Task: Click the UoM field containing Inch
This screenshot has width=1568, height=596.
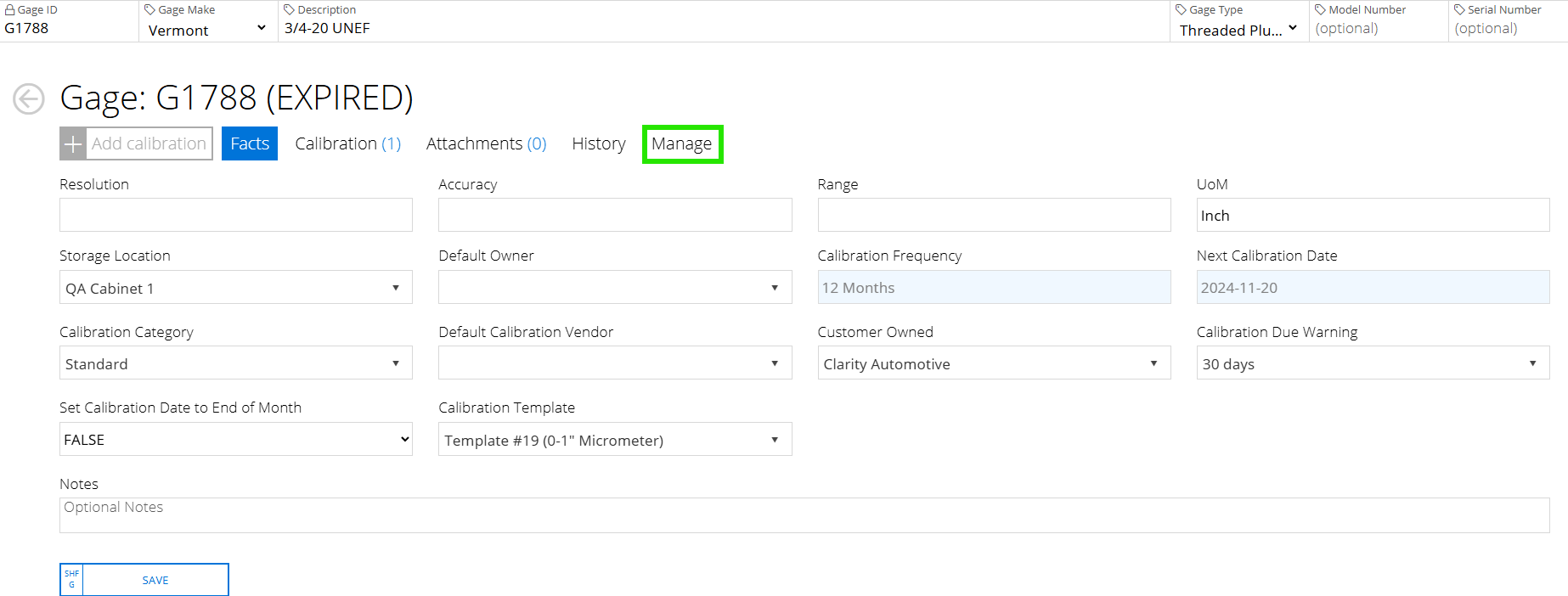Action: coord(1373,215)
